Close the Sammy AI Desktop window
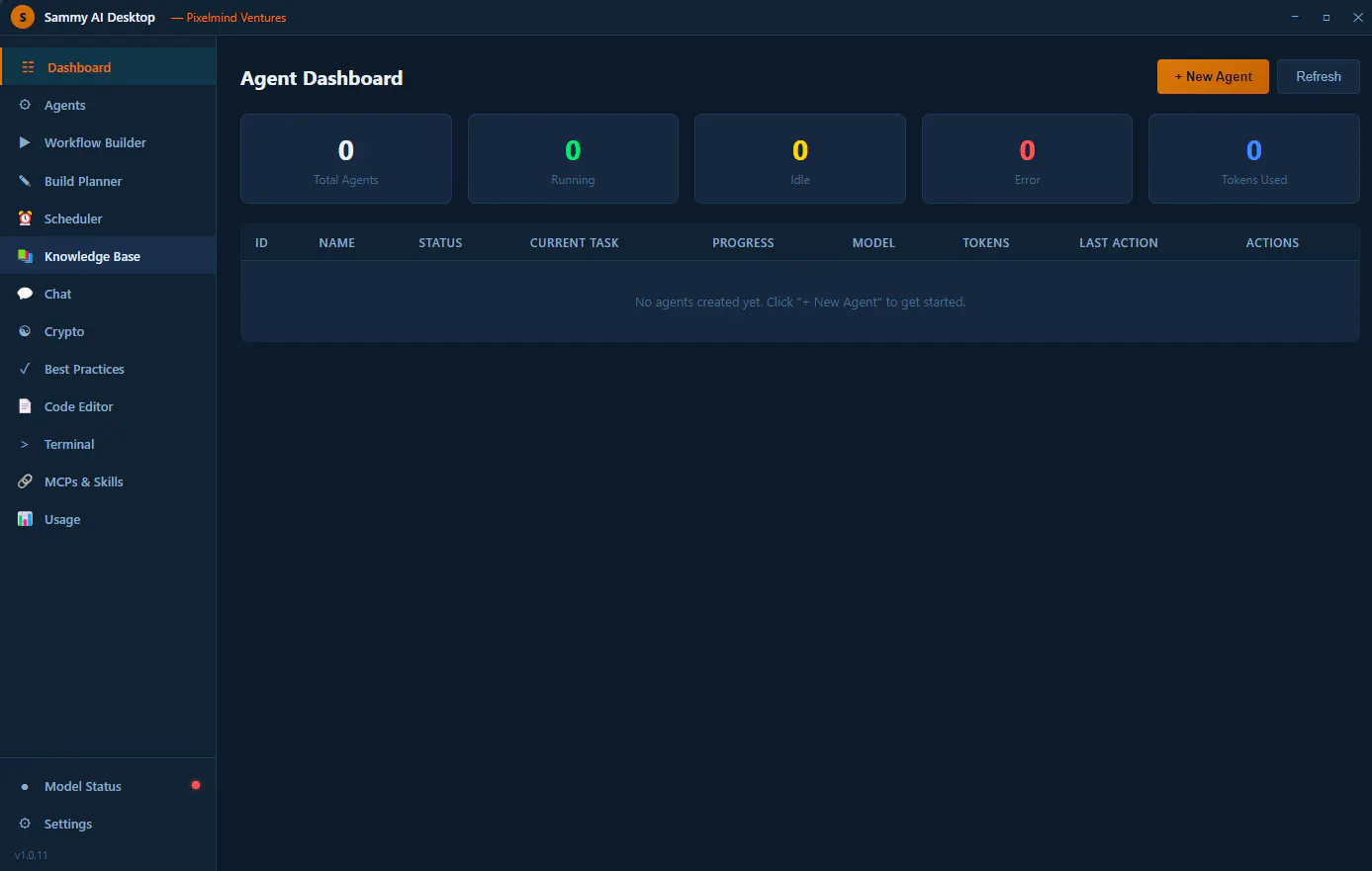The image size is (1372, 871). click(x=1358, y=17)
